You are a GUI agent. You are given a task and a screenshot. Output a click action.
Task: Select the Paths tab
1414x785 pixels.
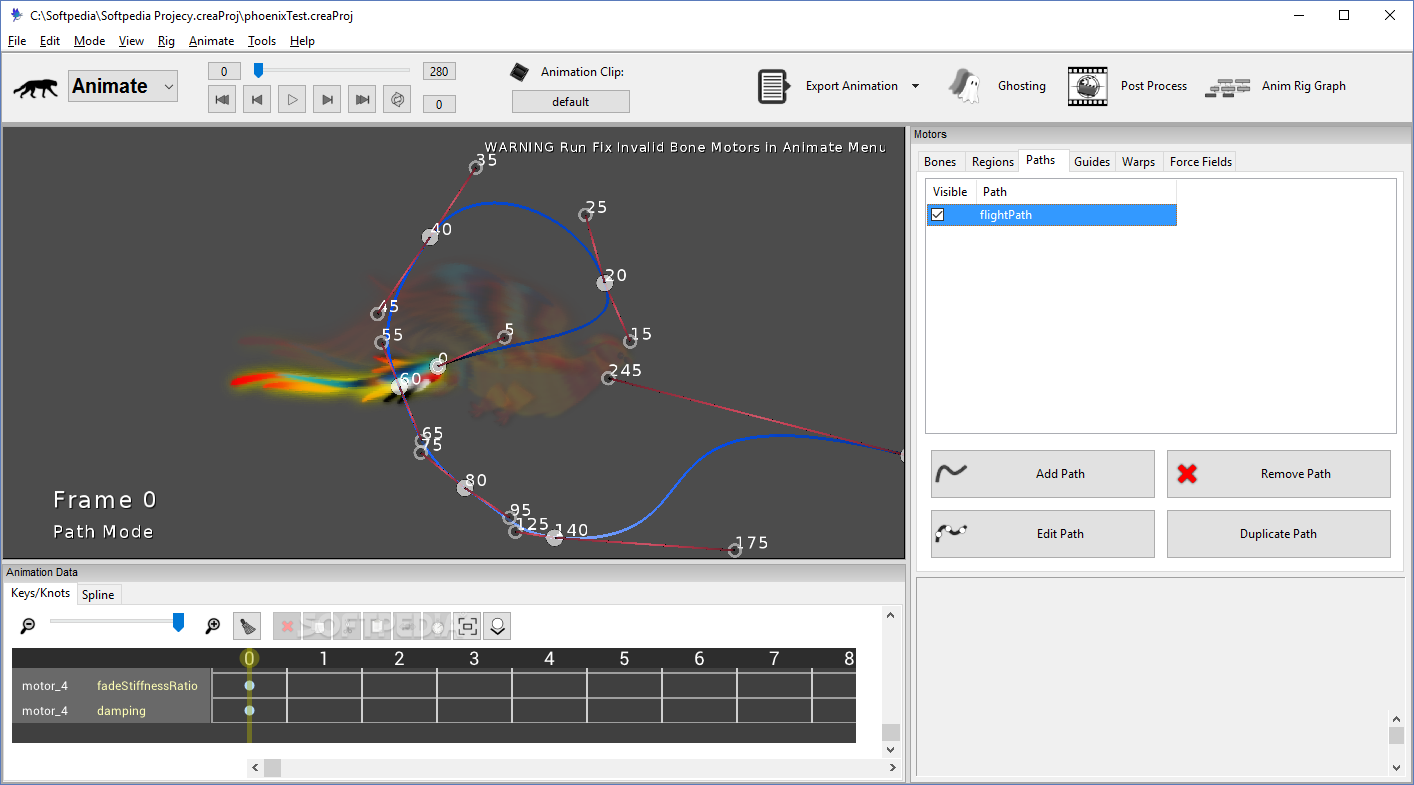pyautogui.click(x=1041, y=160)
